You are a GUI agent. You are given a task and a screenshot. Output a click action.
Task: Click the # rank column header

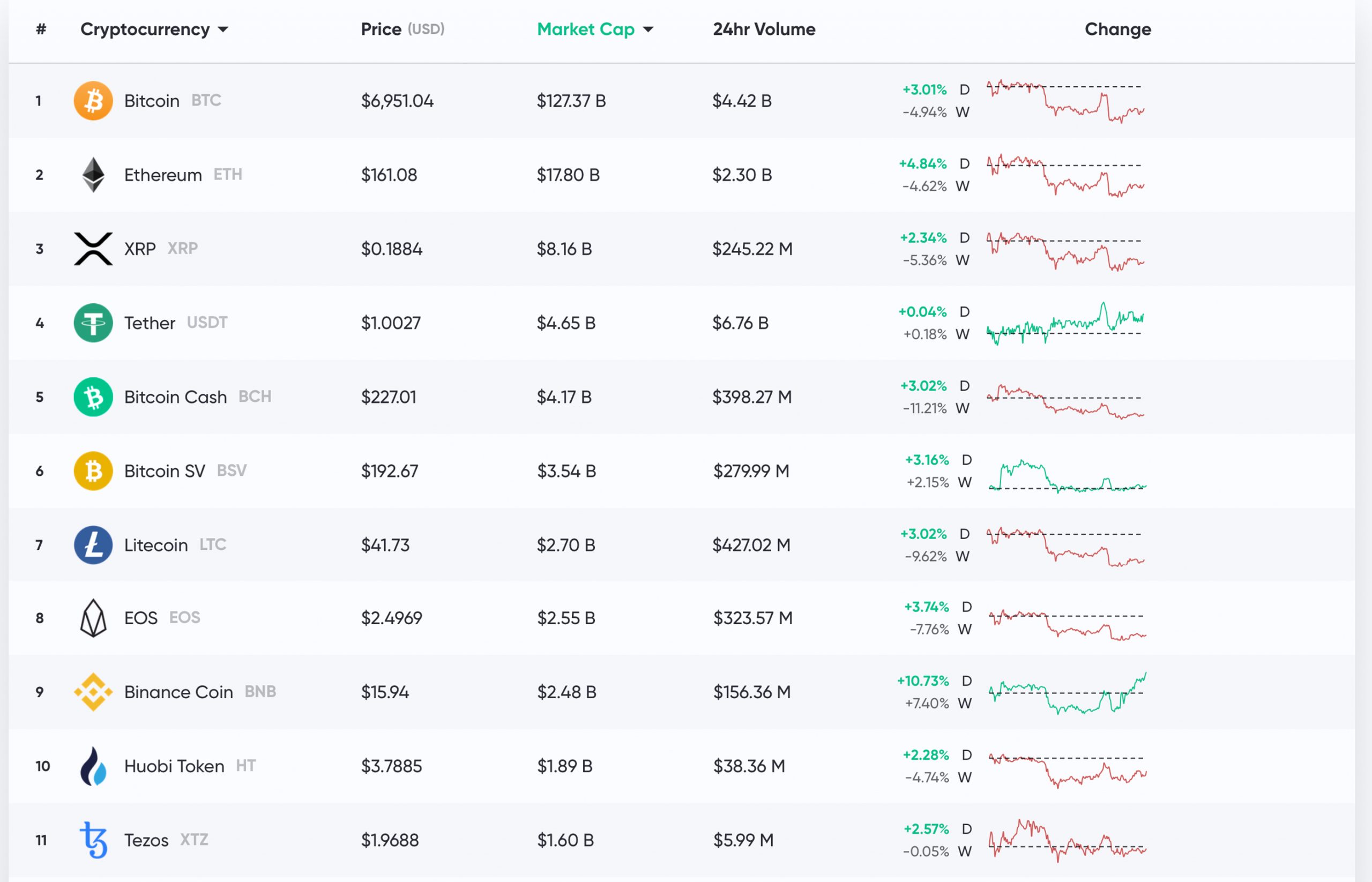tap(41, 29)
